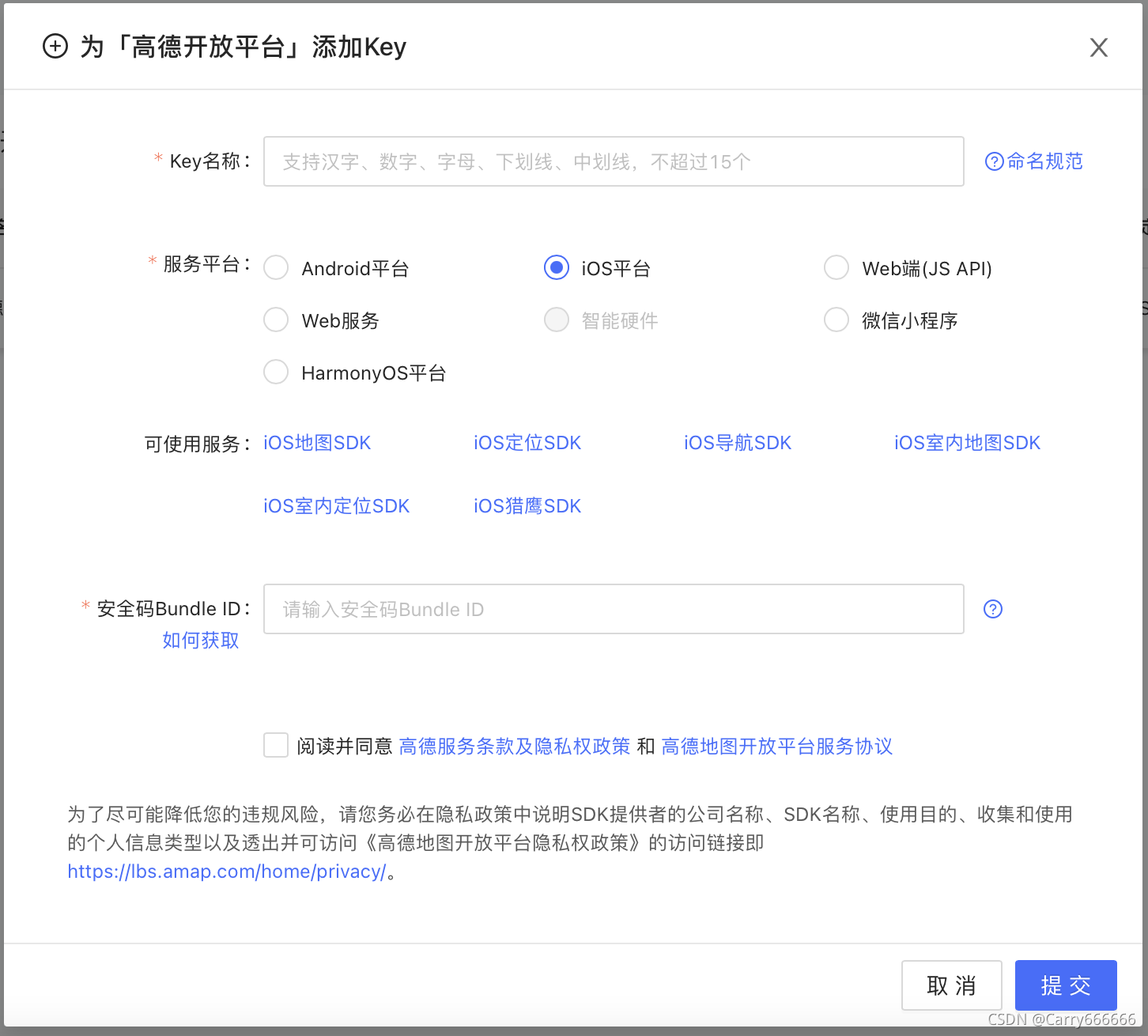Open 高德服务条款及隐私权政策 terms link

point(513,746)
